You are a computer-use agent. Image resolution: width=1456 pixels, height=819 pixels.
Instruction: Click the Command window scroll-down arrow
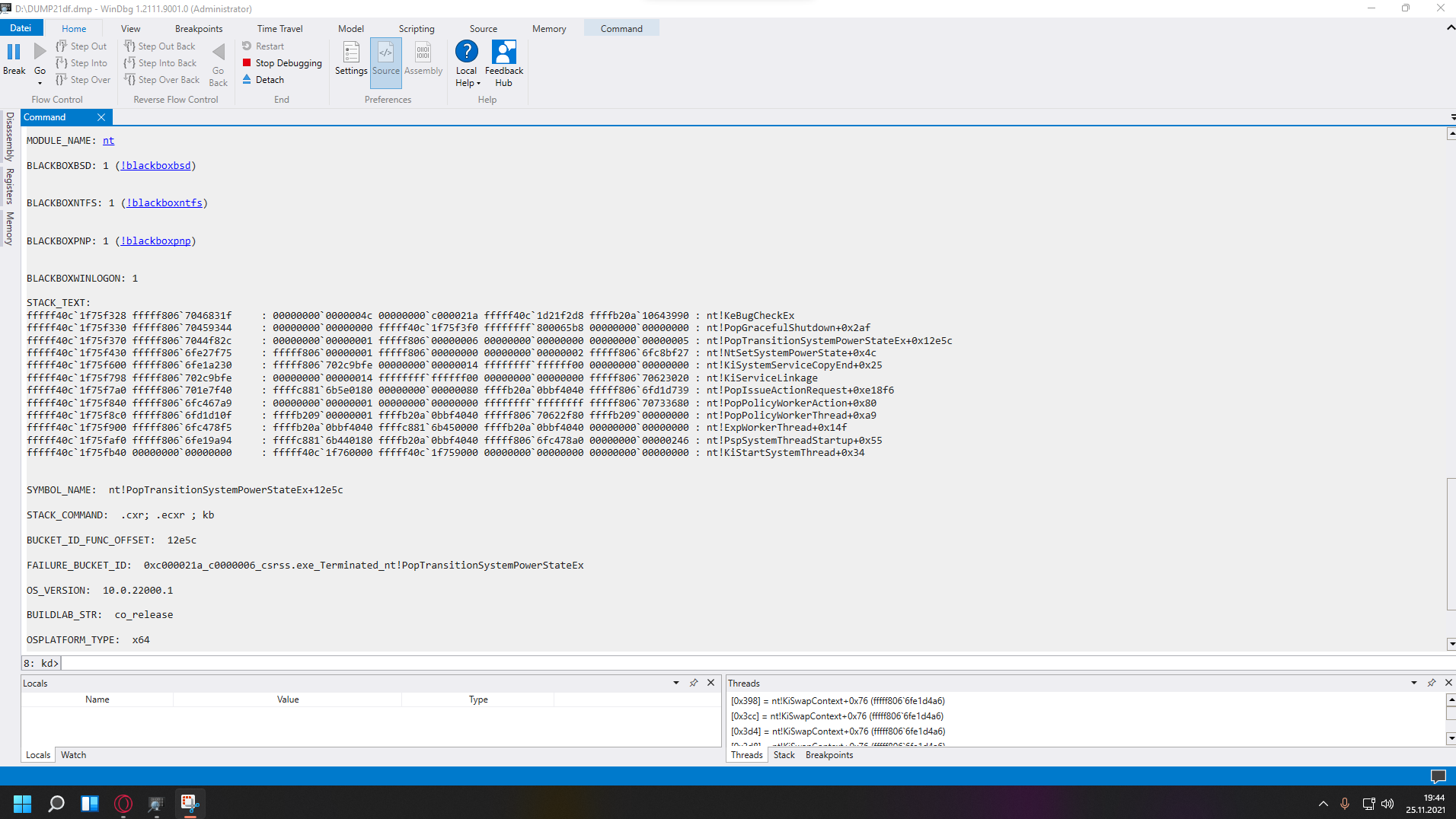tap(1451, 644)
